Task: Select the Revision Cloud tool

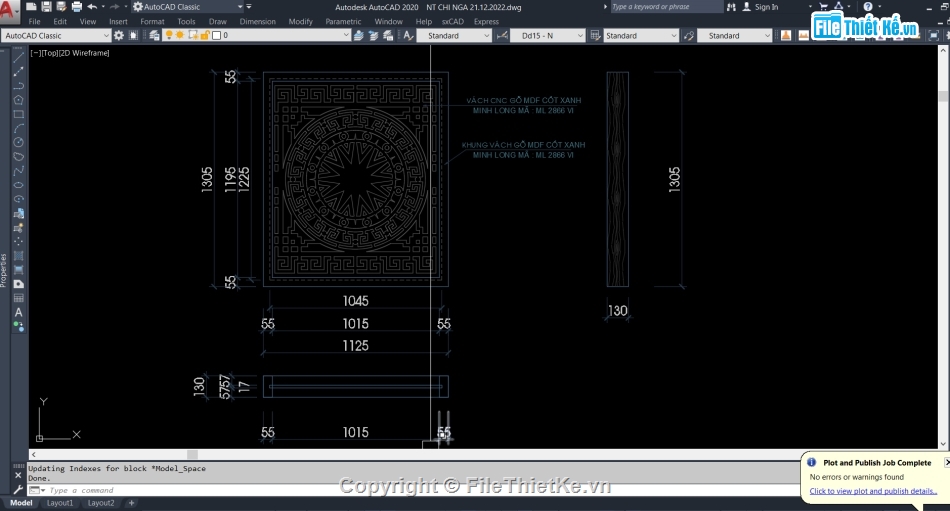Action: tap(19, 156)
